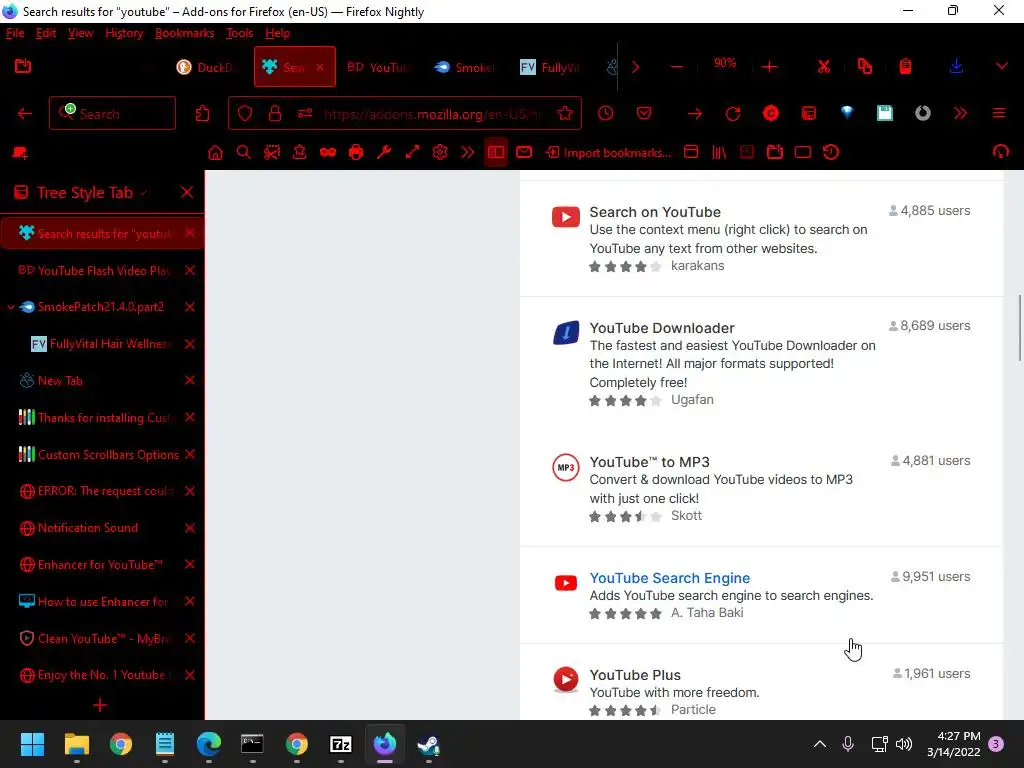Click the Print icon in toolbar

356,153
